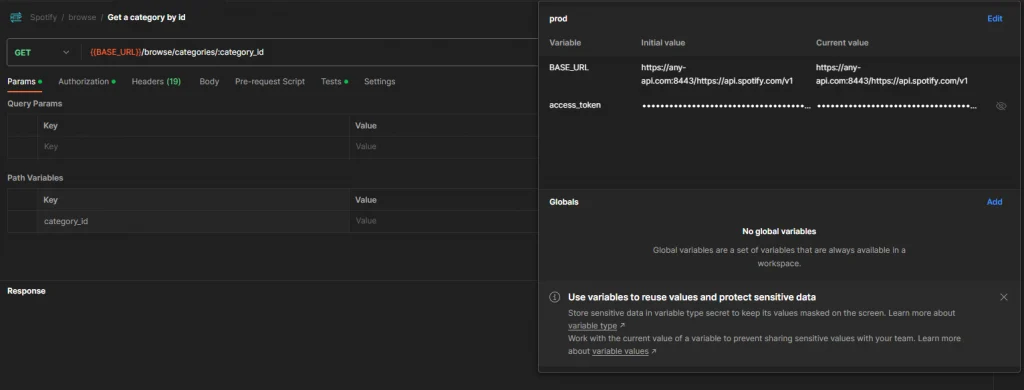Click the category_id key cell
The image size is (1024, 390).
193,221
